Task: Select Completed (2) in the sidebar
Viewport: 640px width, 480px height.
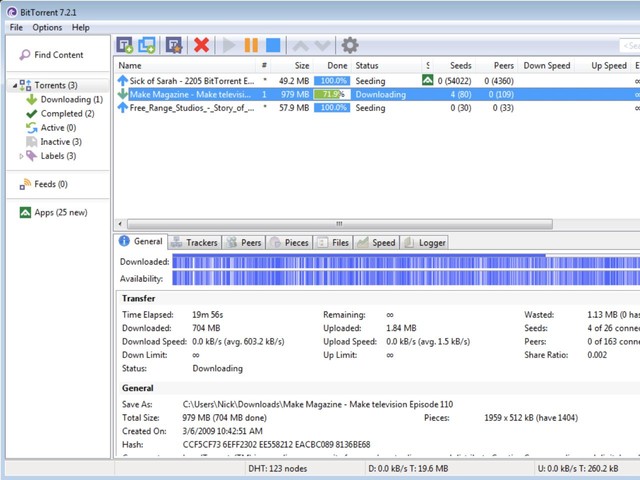Action: (x=67, y=113)
